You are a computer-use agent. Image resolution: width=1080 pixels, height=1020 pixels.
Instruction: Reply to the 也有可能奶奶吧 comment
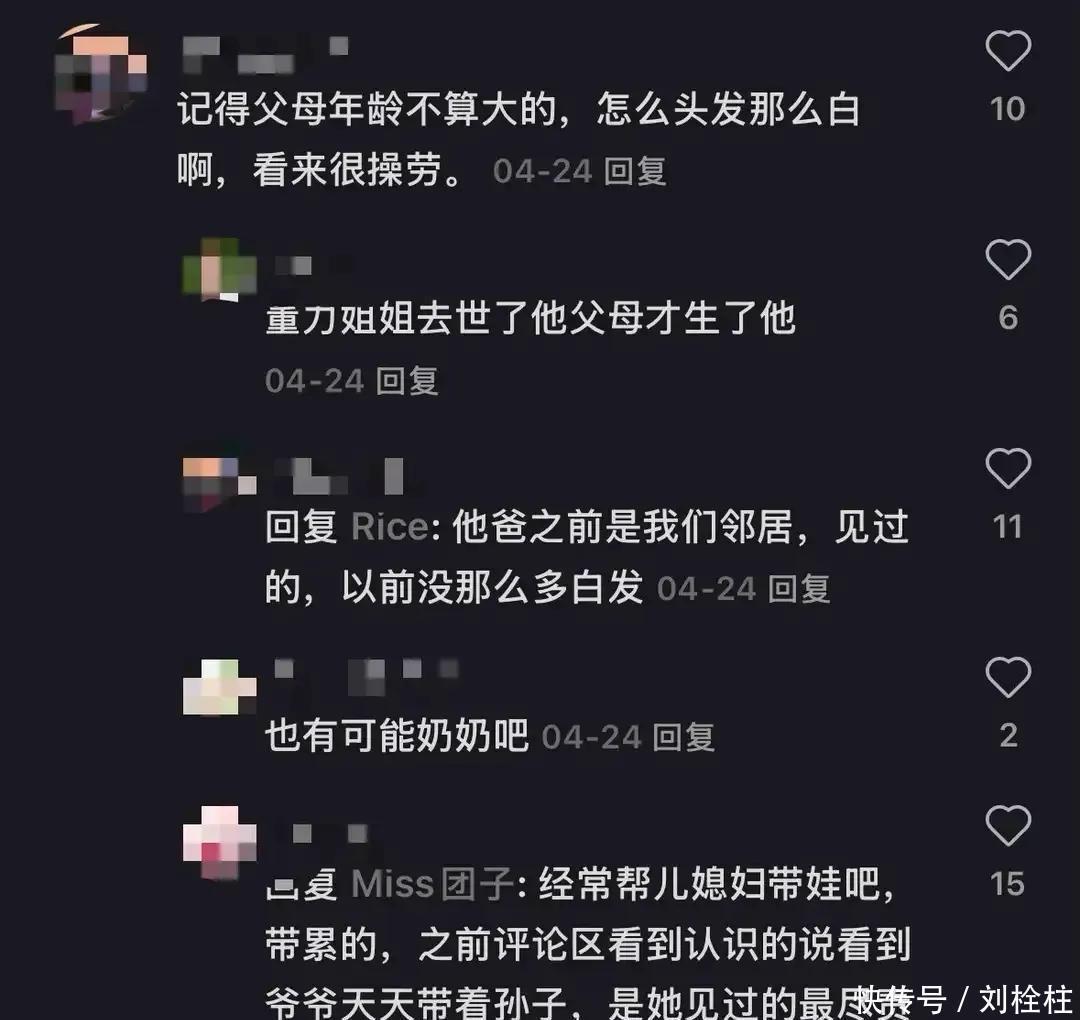[x=683, y=738]
